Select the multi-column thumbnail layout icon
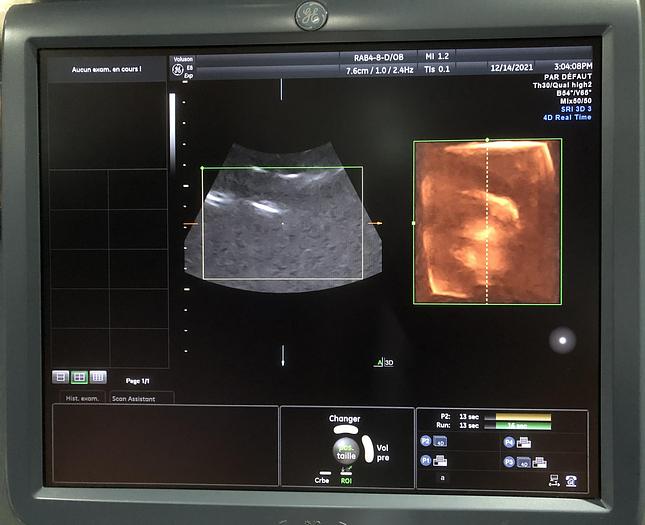This screenshot has height=525, width=645. pyautogui.click(x=98, y=377)
